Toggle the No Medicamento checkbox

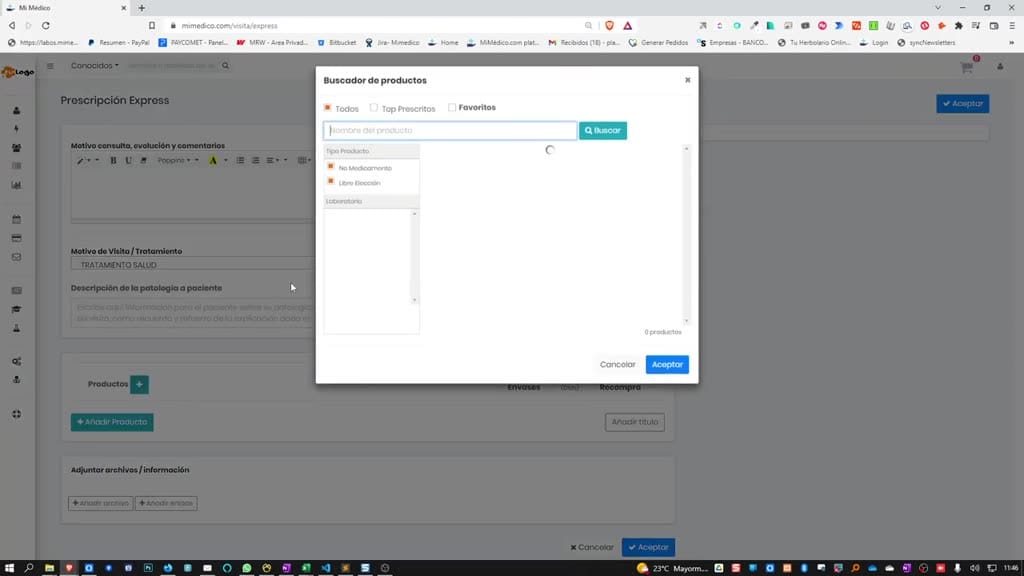[330, 167]
